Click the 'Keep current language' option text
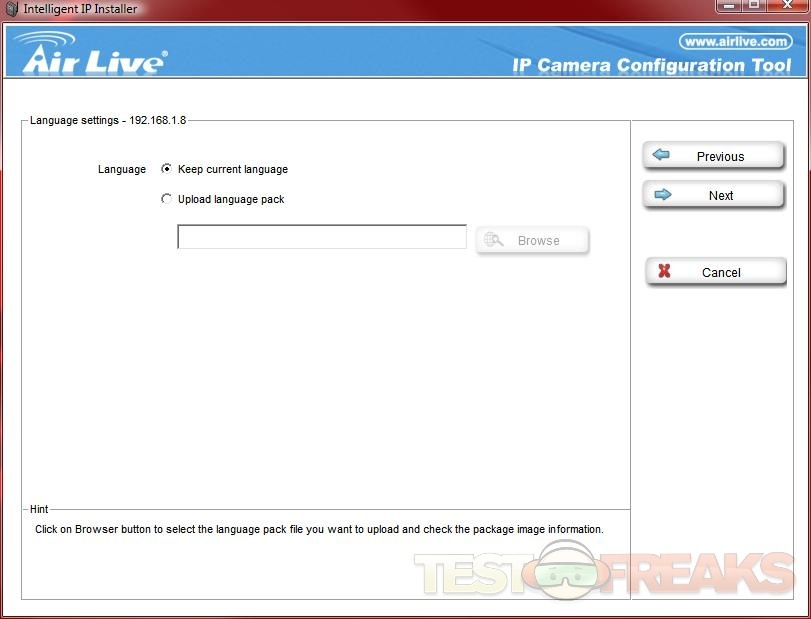The height and width of the screenshot is (619, 811). click(232, 170)
